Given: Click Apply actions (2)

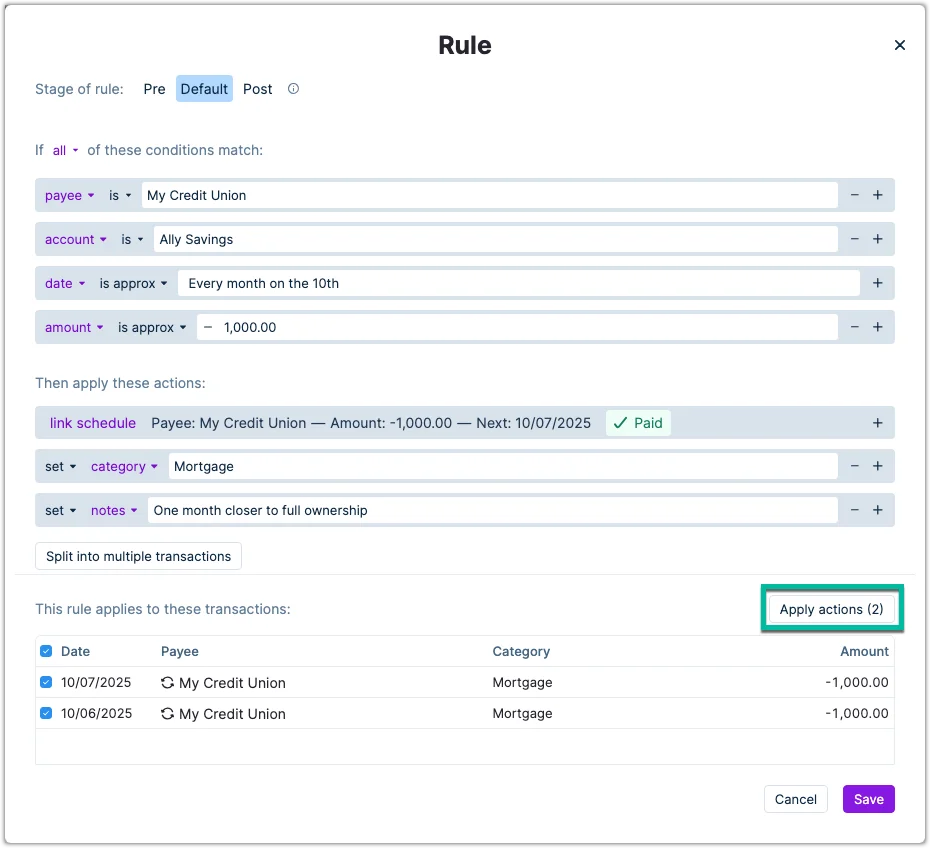Looking at the screenshot, I should [x=831, y=609].
